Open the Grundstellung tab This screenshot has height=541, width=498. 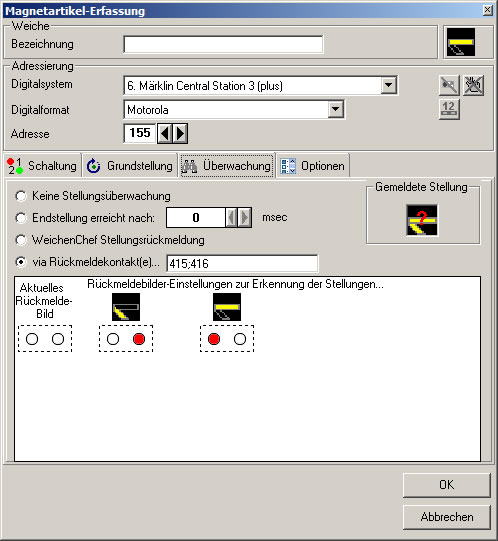click(130, 166)
